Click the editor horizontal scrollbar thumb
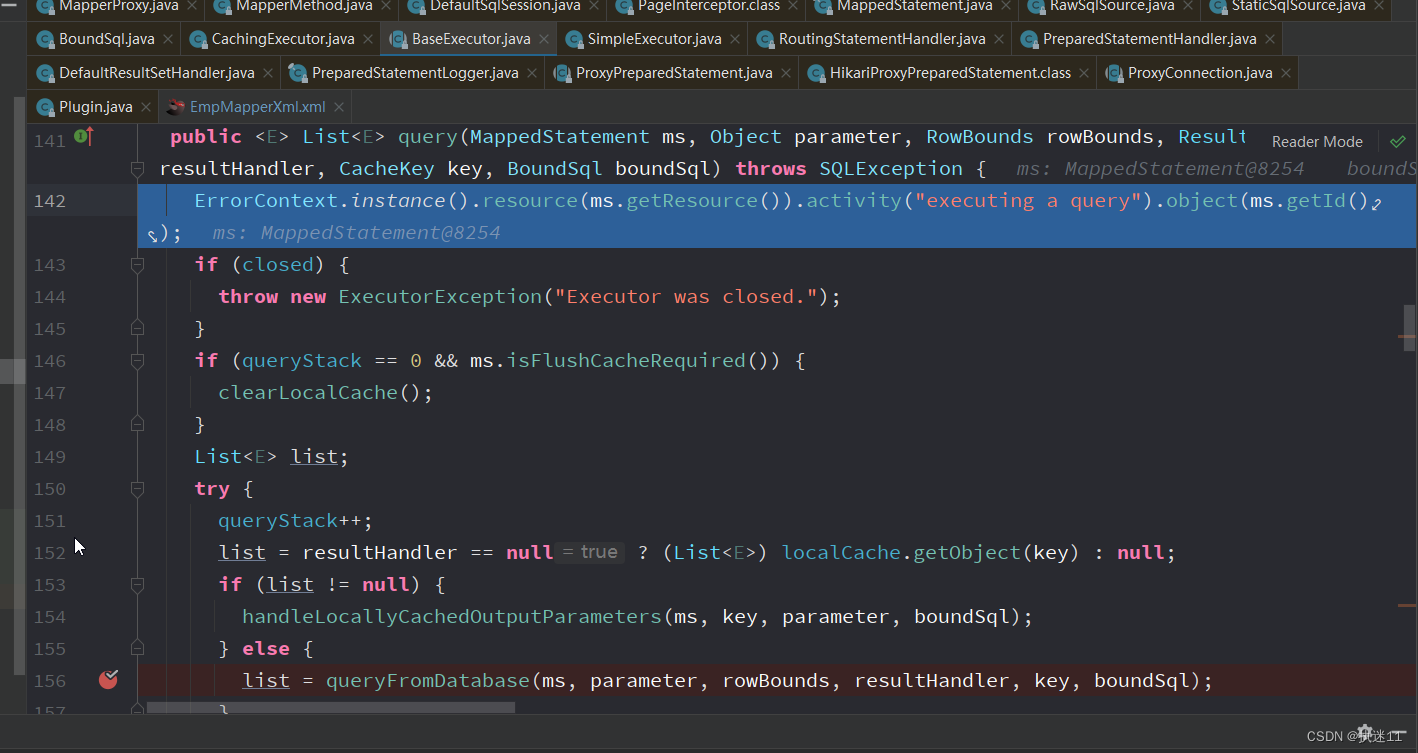 coord(331,707)
